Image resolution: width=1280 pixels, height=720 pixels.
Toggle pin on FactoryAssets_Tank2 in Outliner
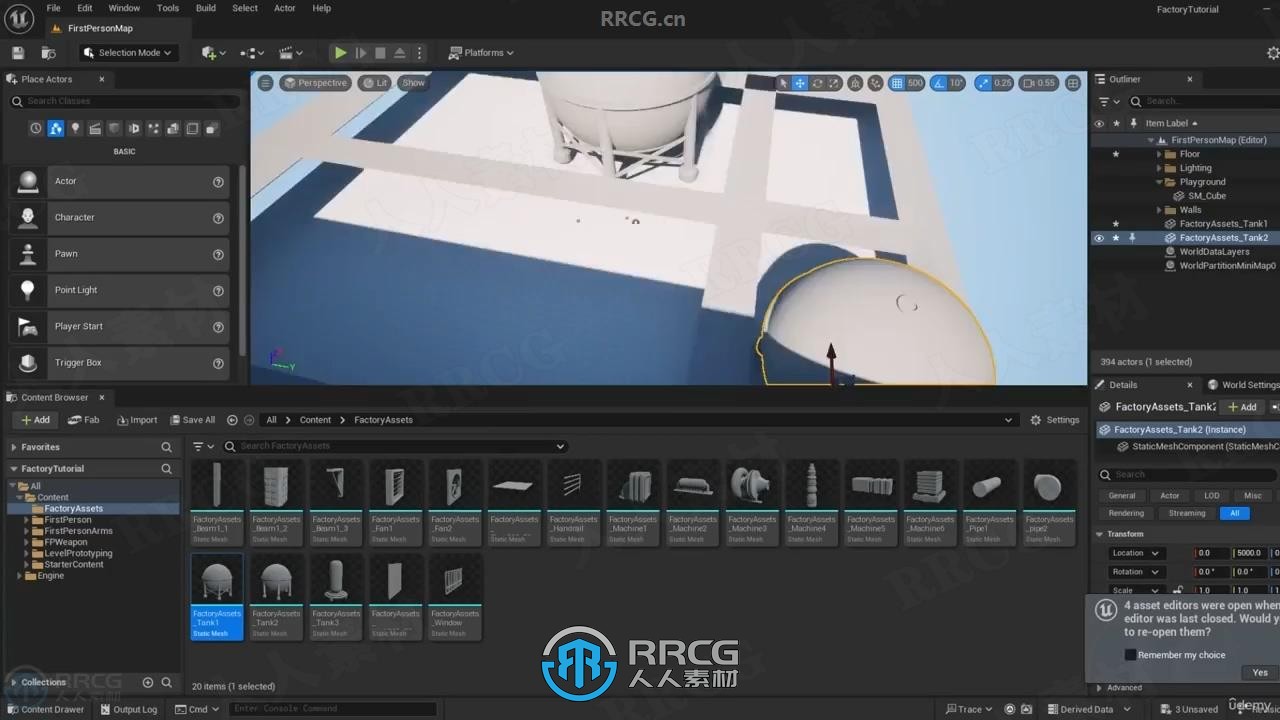click(x=1132, y=238)
